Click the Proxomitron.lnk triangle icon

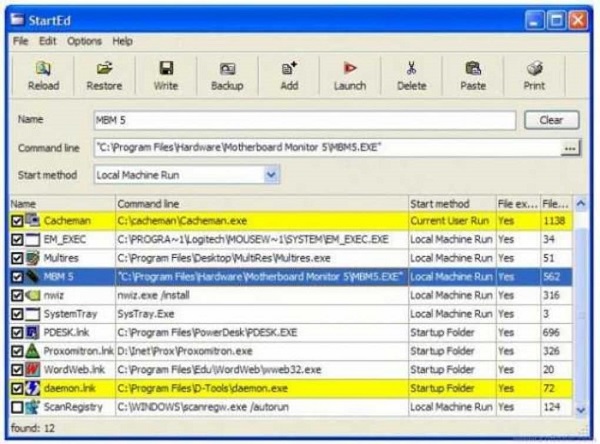coord(33,351)
